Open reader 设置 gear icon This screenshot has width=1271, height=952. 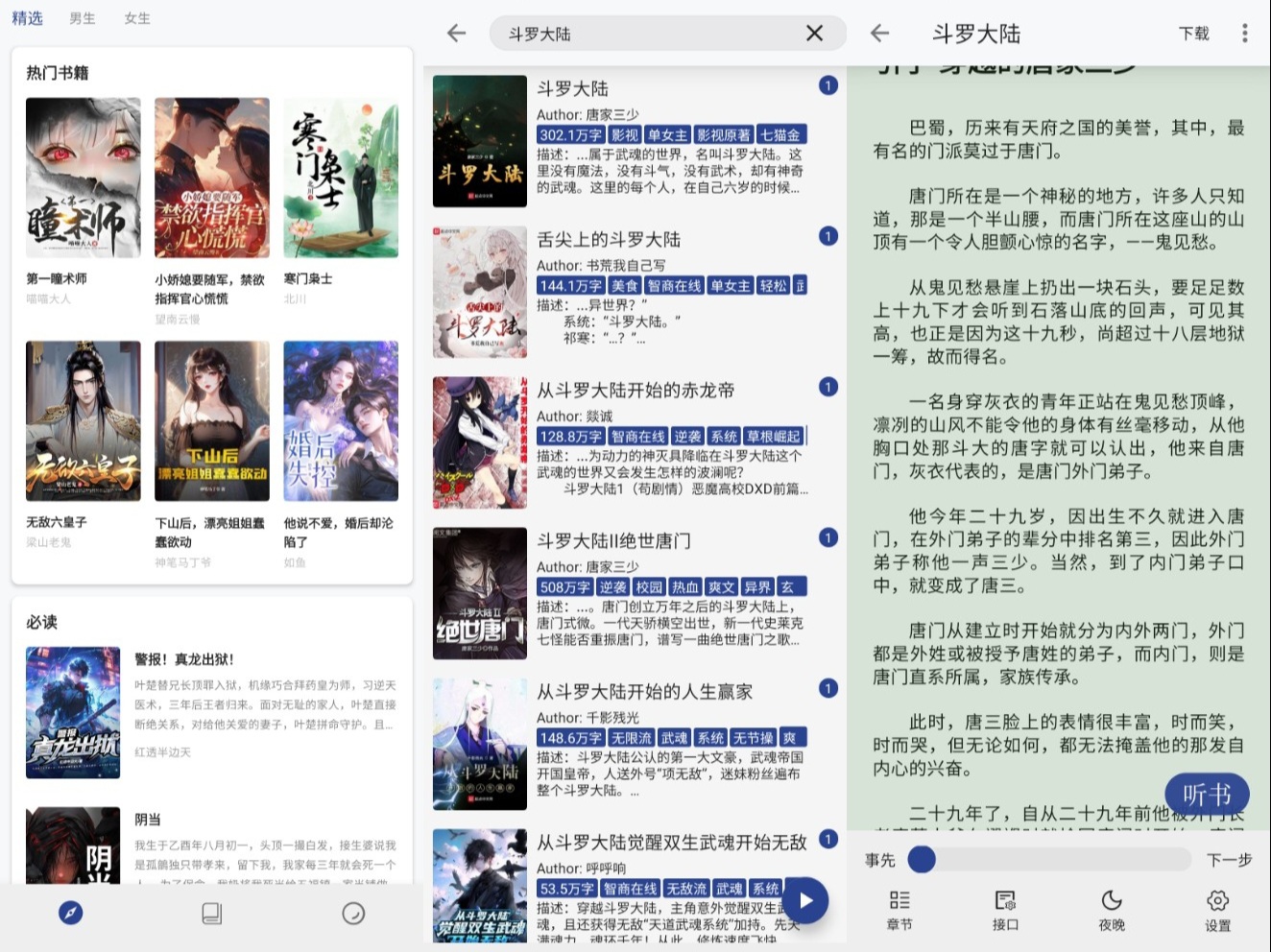tap(1217, 910)
